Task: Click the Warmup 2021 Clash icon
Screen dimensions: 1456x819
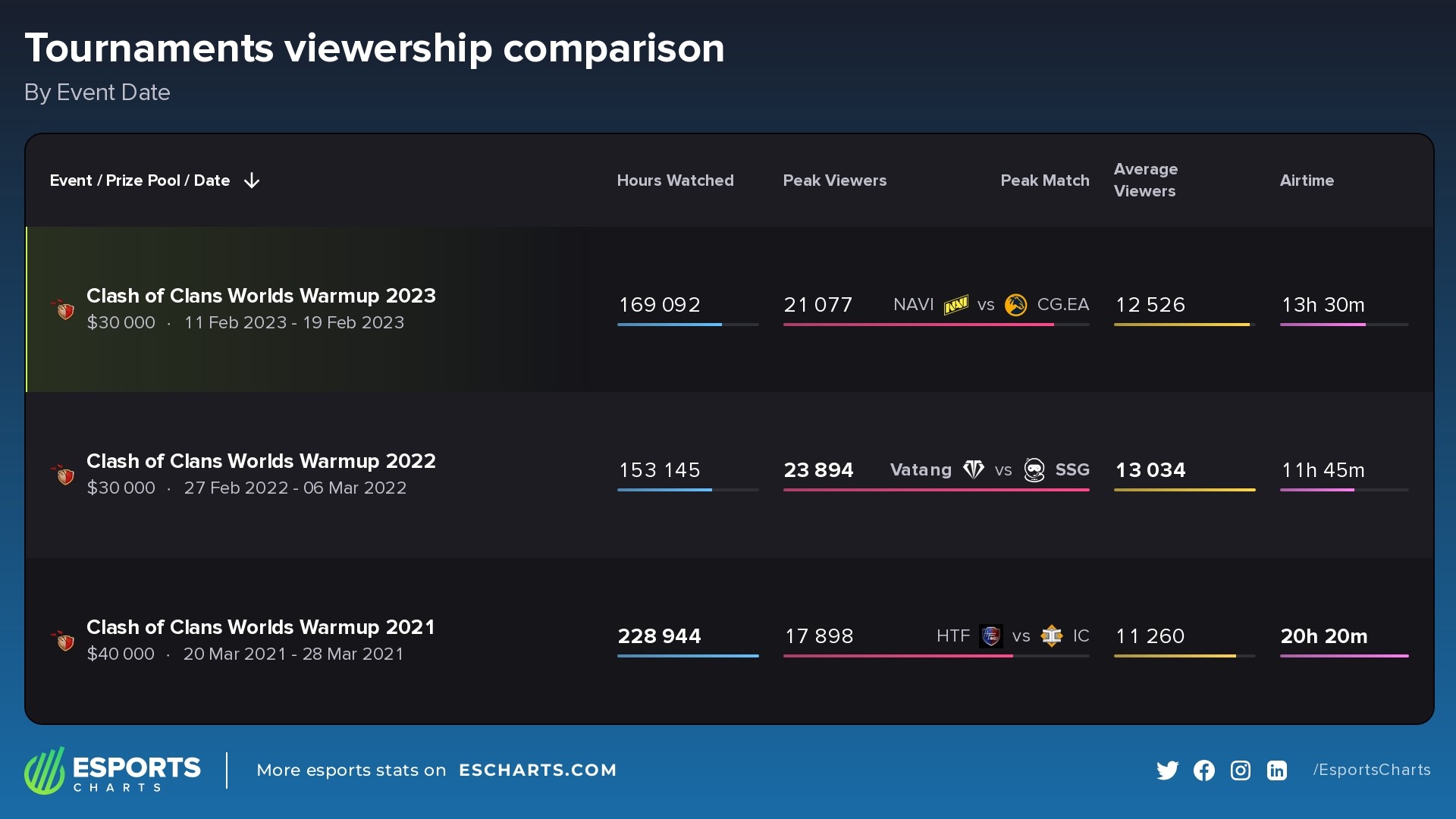Action: [63, 641]
